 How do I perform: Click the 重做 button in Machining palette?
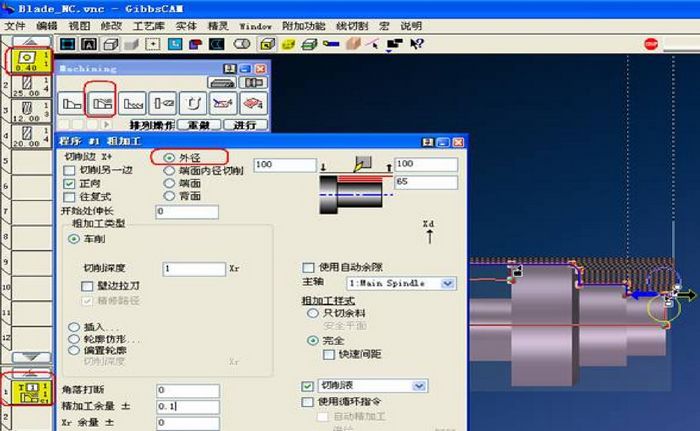pyautogui.click(x=199, y=125)
